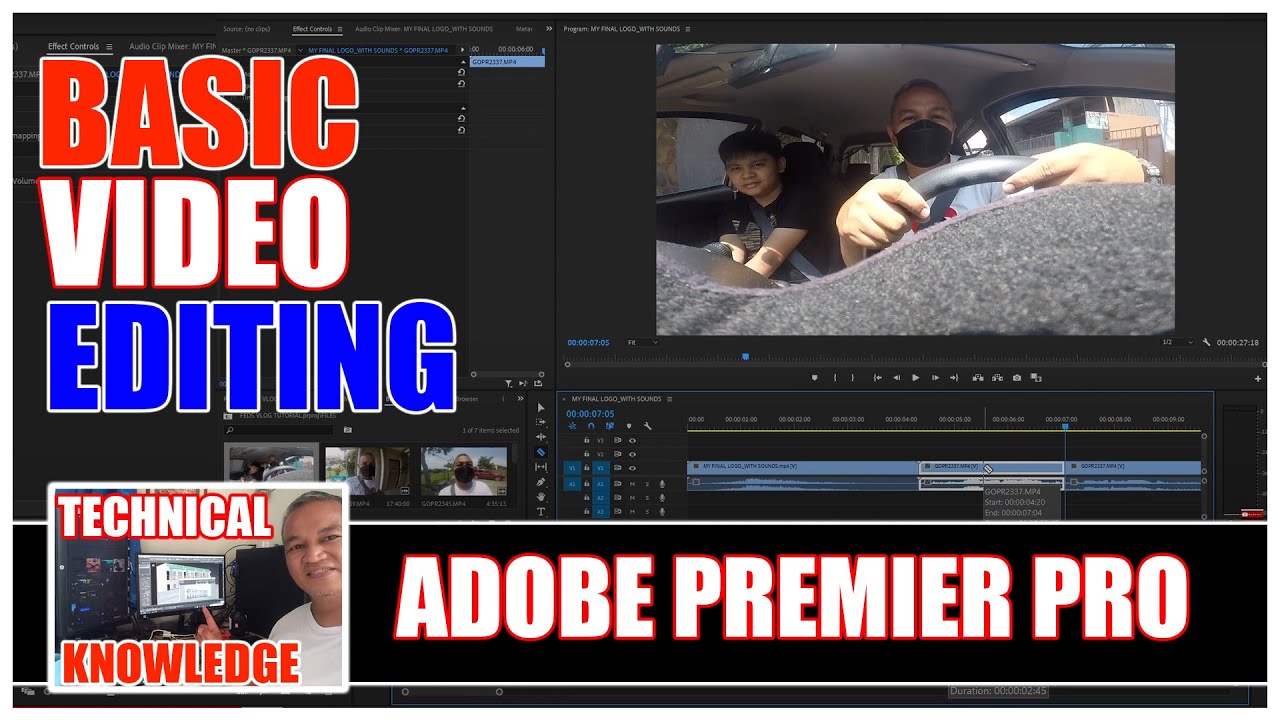This screenshot has width=1280, height=720.
Task: Select the Pen tool
Action: point(541,482)
